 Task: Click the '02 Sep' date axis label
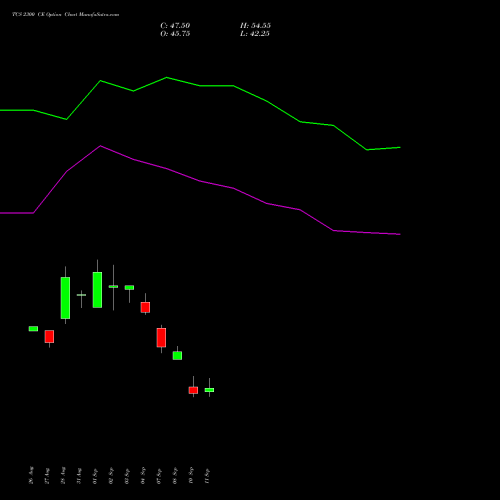(111, 475)
